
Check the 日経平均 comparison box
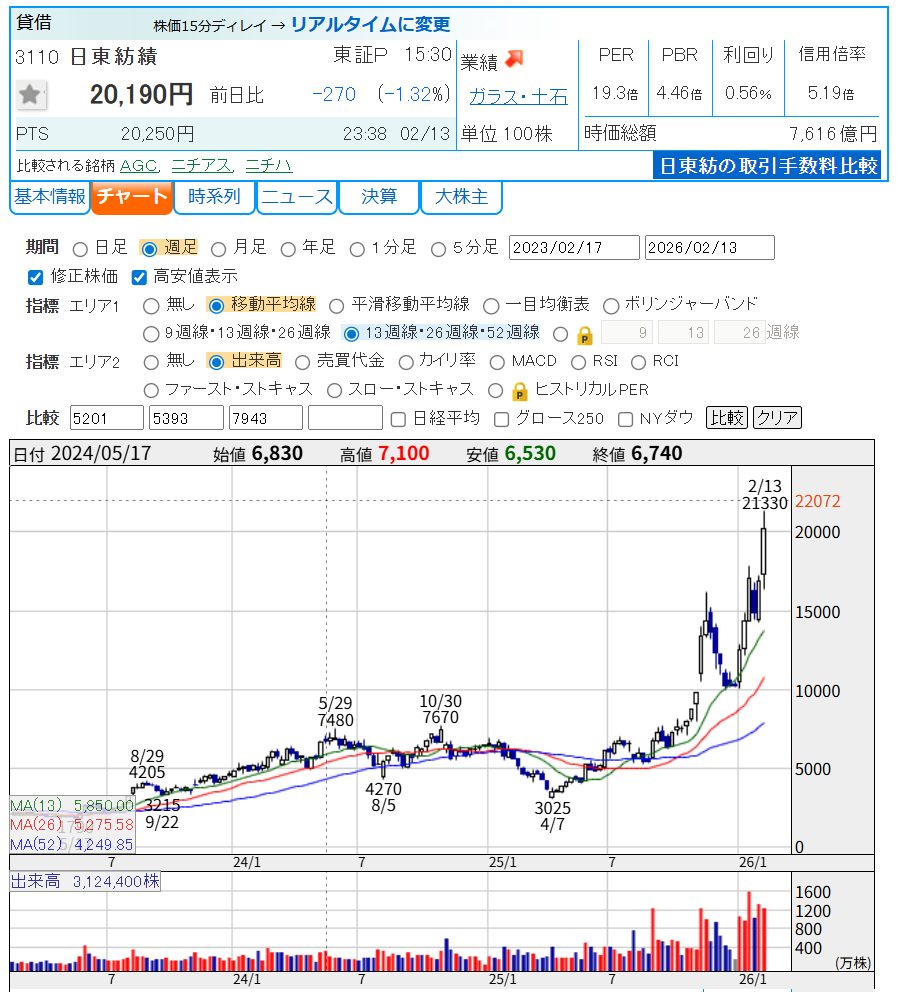(x=398, y=418)
